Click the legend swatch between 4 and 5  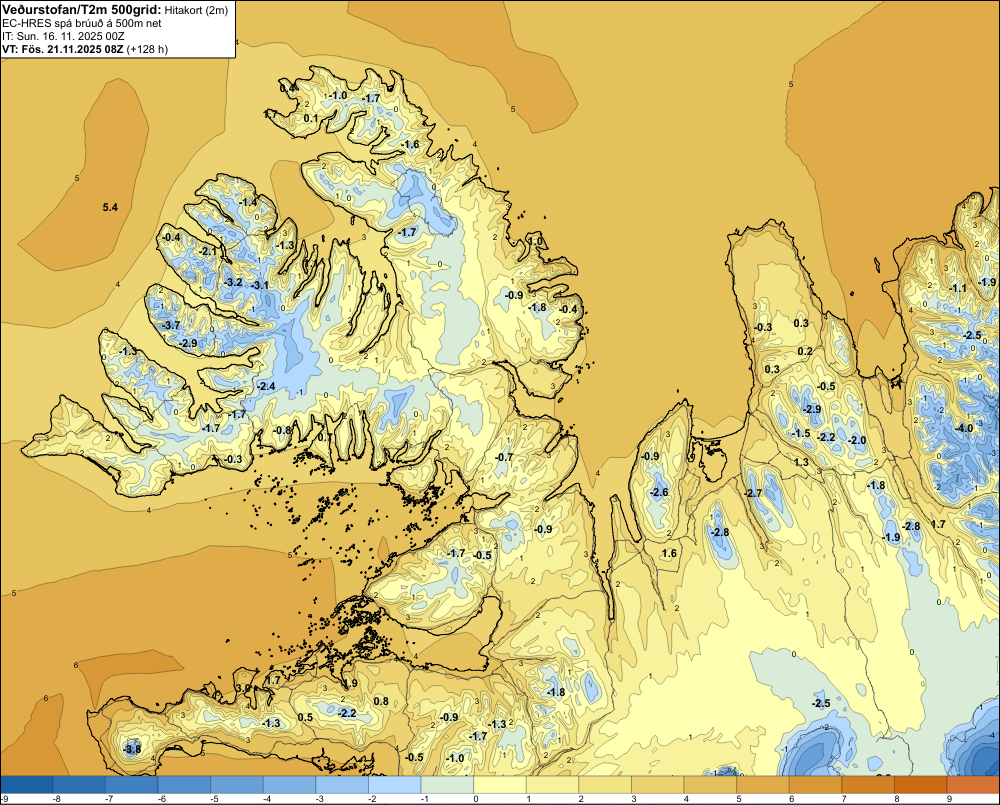pos(711,785)
